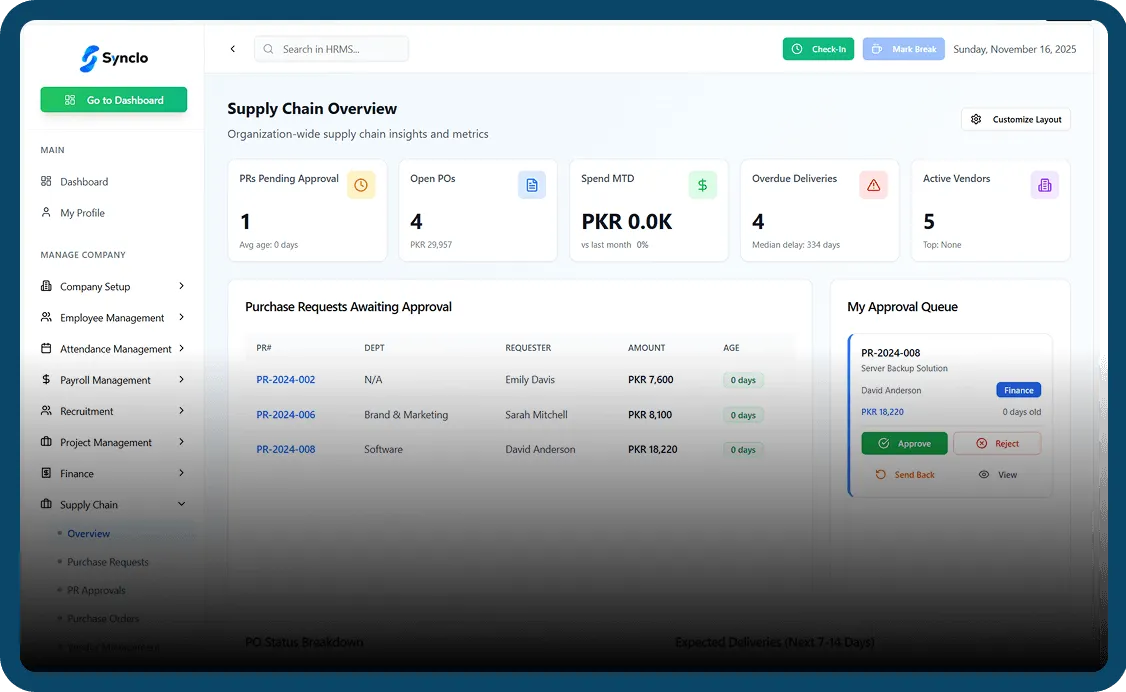Click the Search in HRMS field
This screenshot has width=1126, height=692.
tap(340, 49)
